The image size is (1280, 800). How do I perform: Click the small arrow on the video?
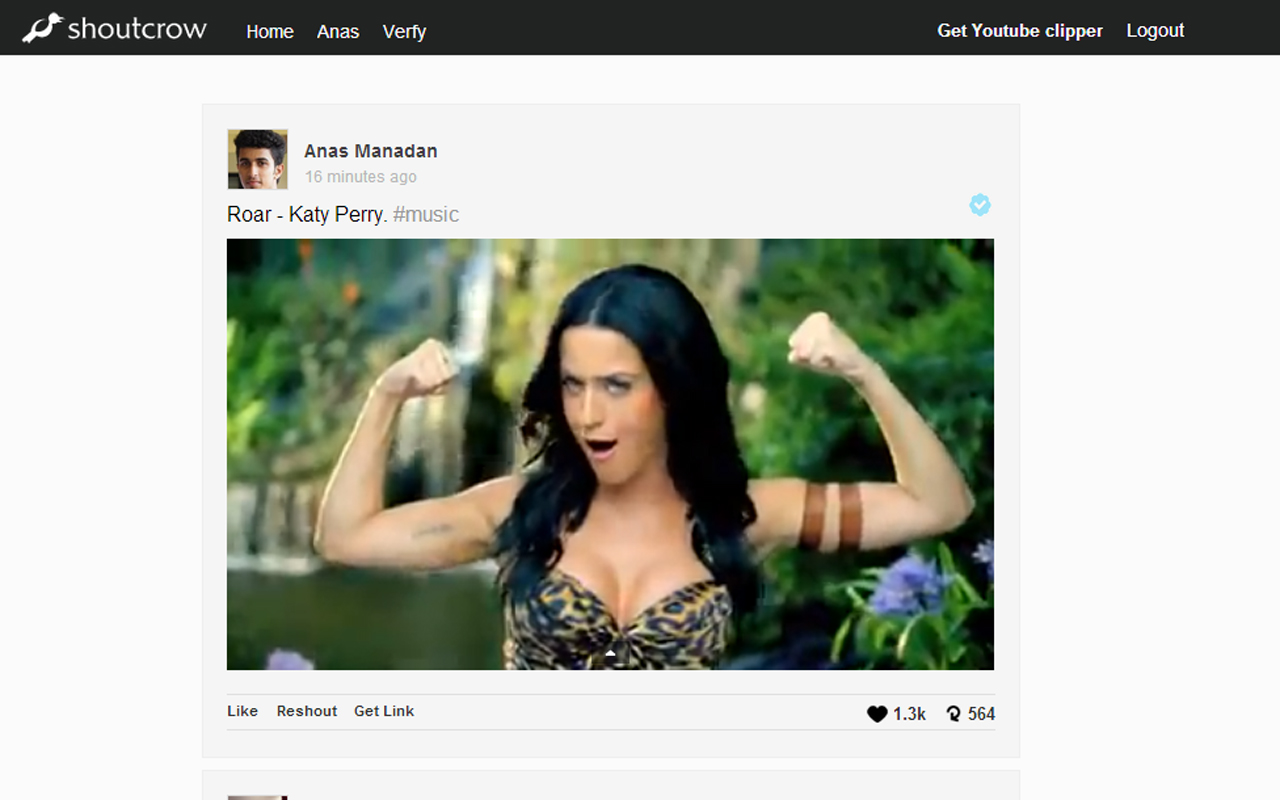(x=610, y=655)
